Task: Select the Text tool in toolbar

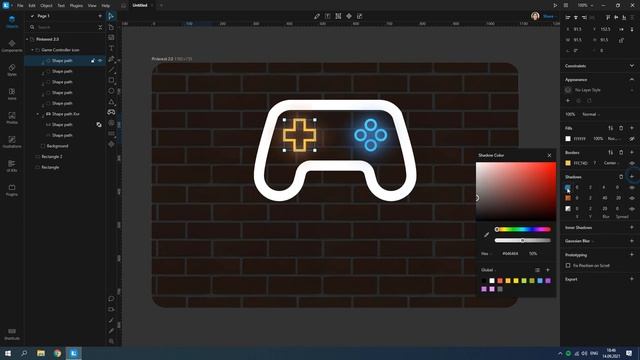Action: tap(111, 48)
